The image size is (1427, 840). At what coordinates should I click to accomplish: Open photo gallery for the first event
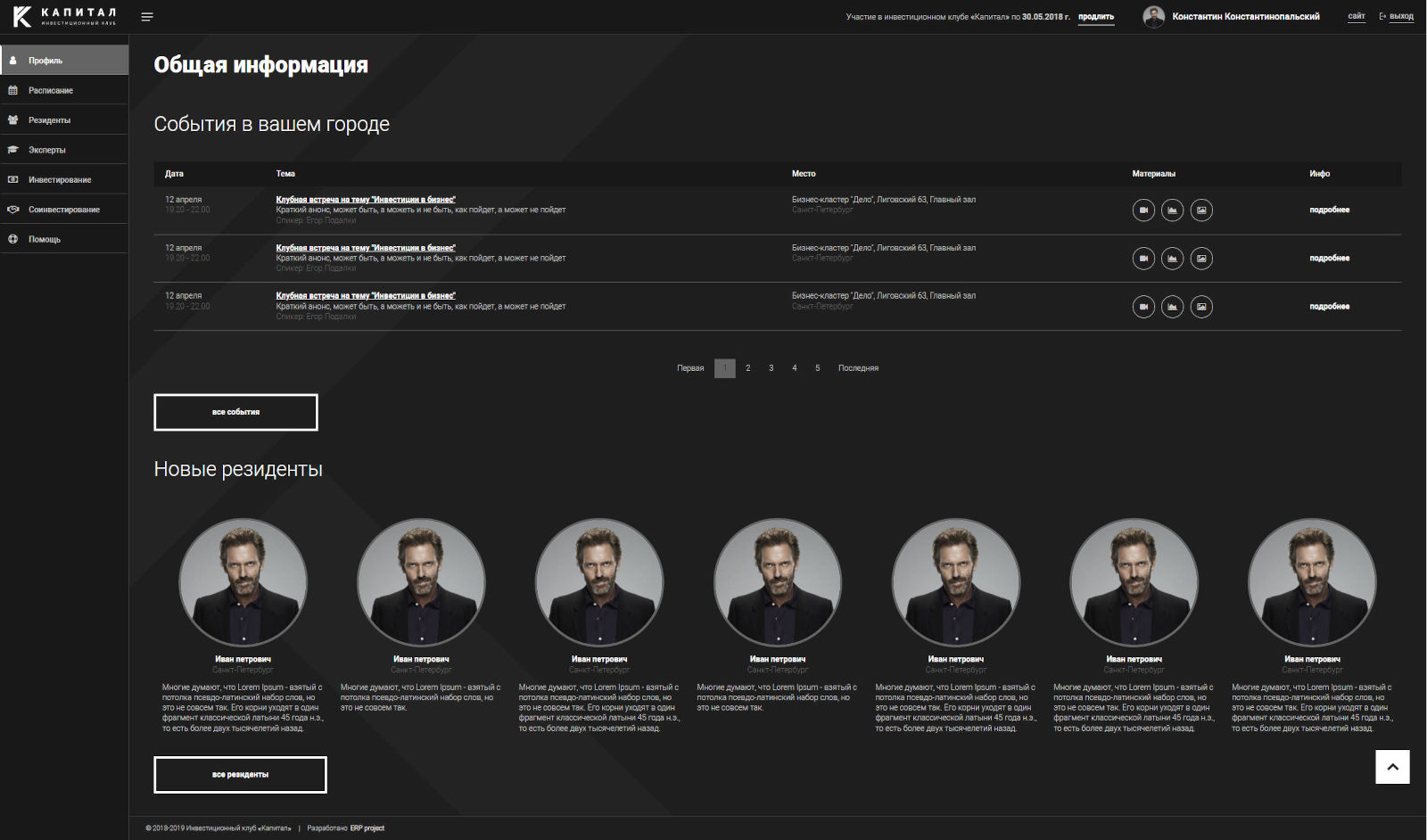(x=1201, y=210)
